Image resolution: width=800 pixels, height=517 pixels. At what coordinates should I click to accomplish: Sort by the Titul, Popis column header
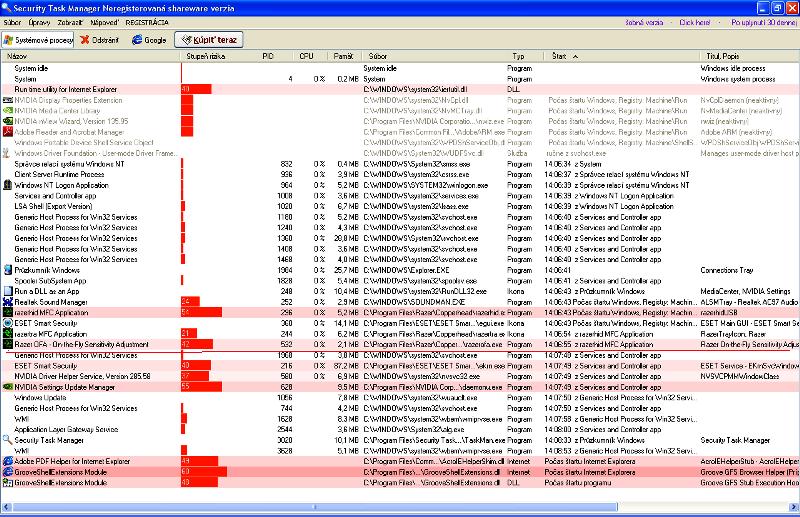(749, 56)
